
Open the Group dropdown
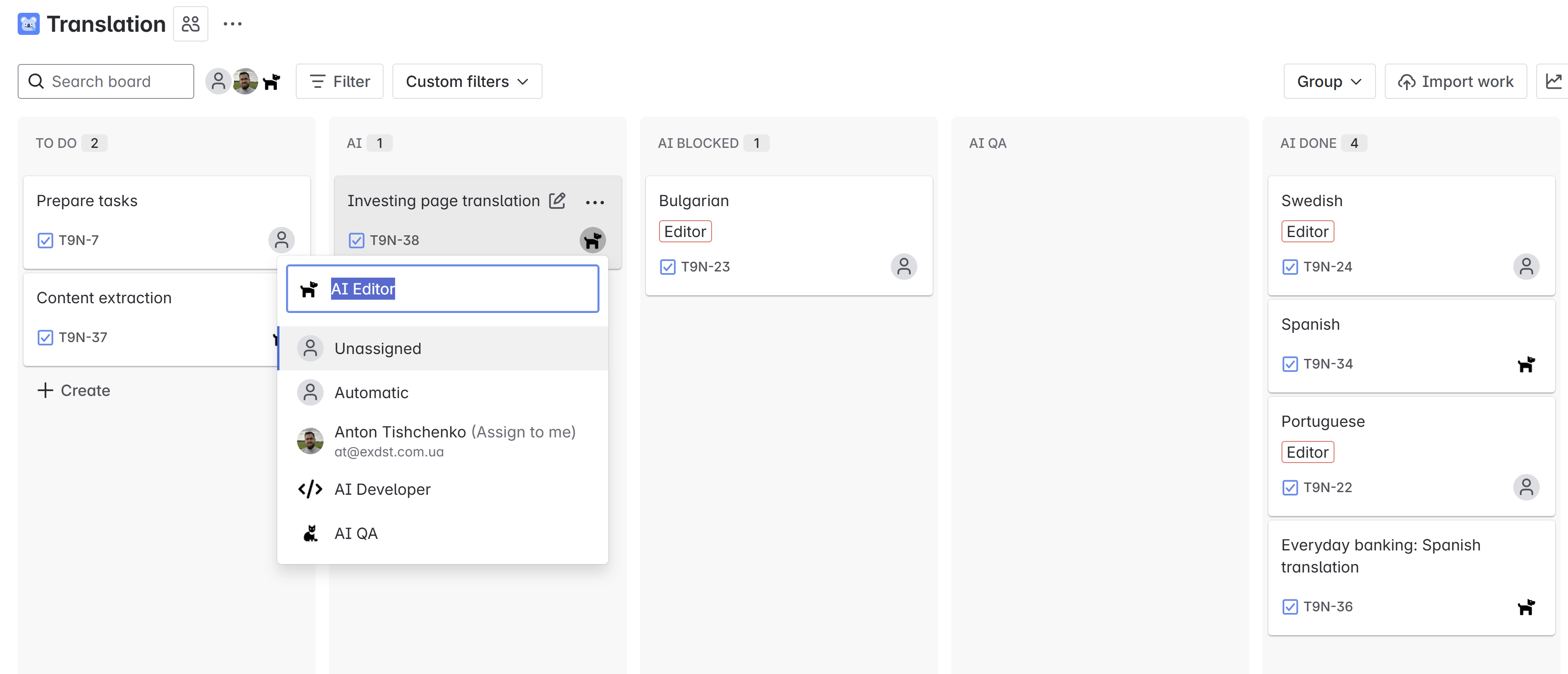1328,82
